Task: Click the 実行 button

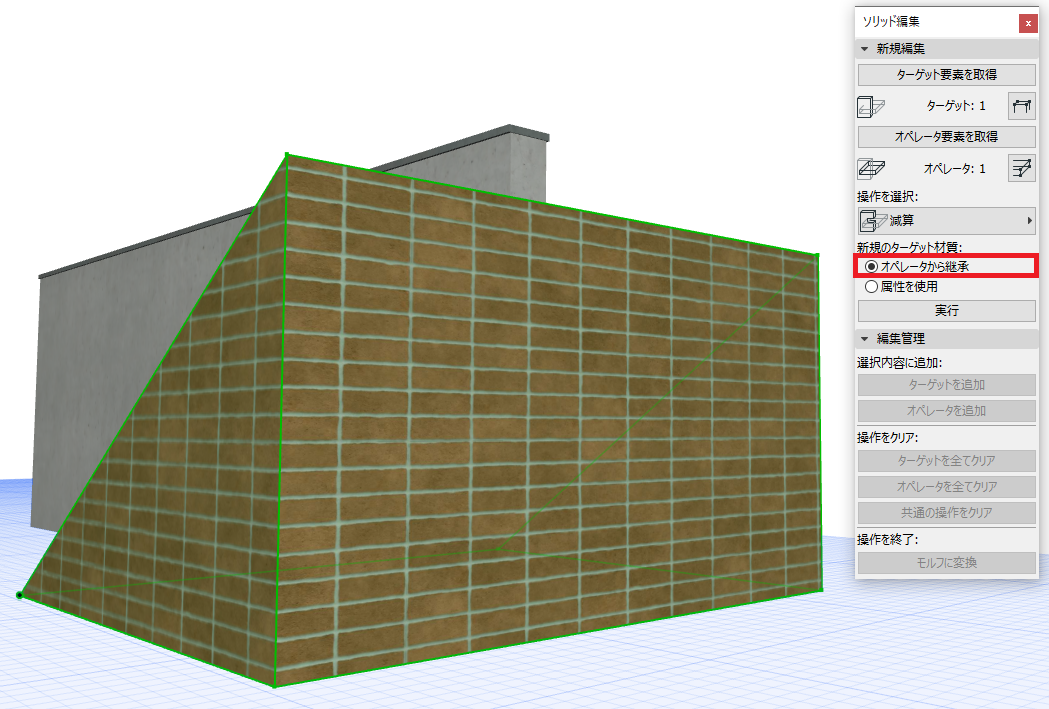Action: click(947, 310)
